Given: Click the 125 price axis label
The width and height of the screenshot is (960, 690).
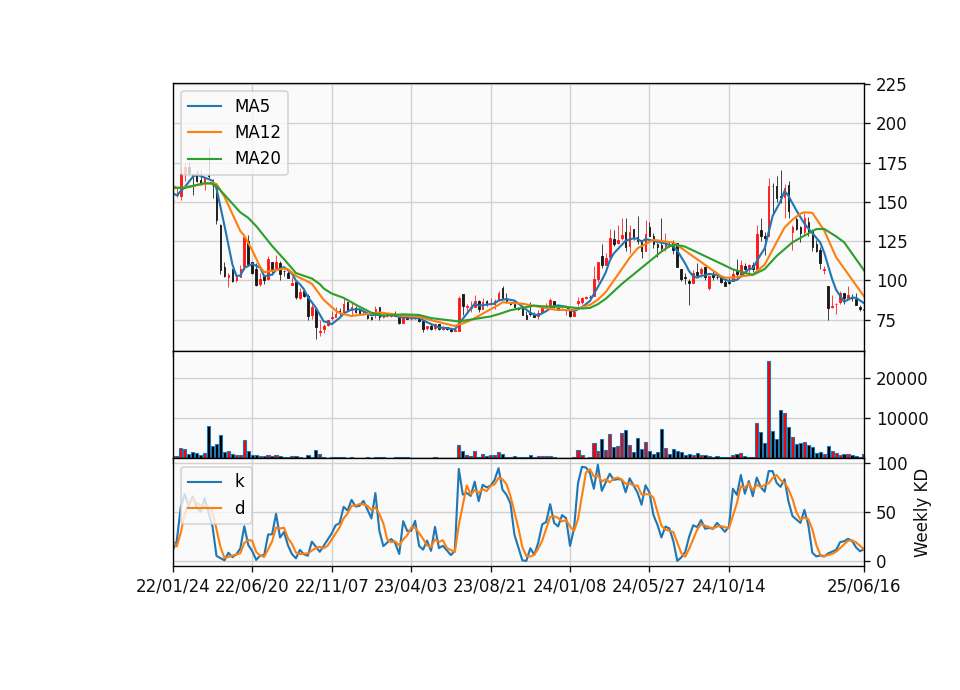Looking at the screenshot, I should coord(891,242).
